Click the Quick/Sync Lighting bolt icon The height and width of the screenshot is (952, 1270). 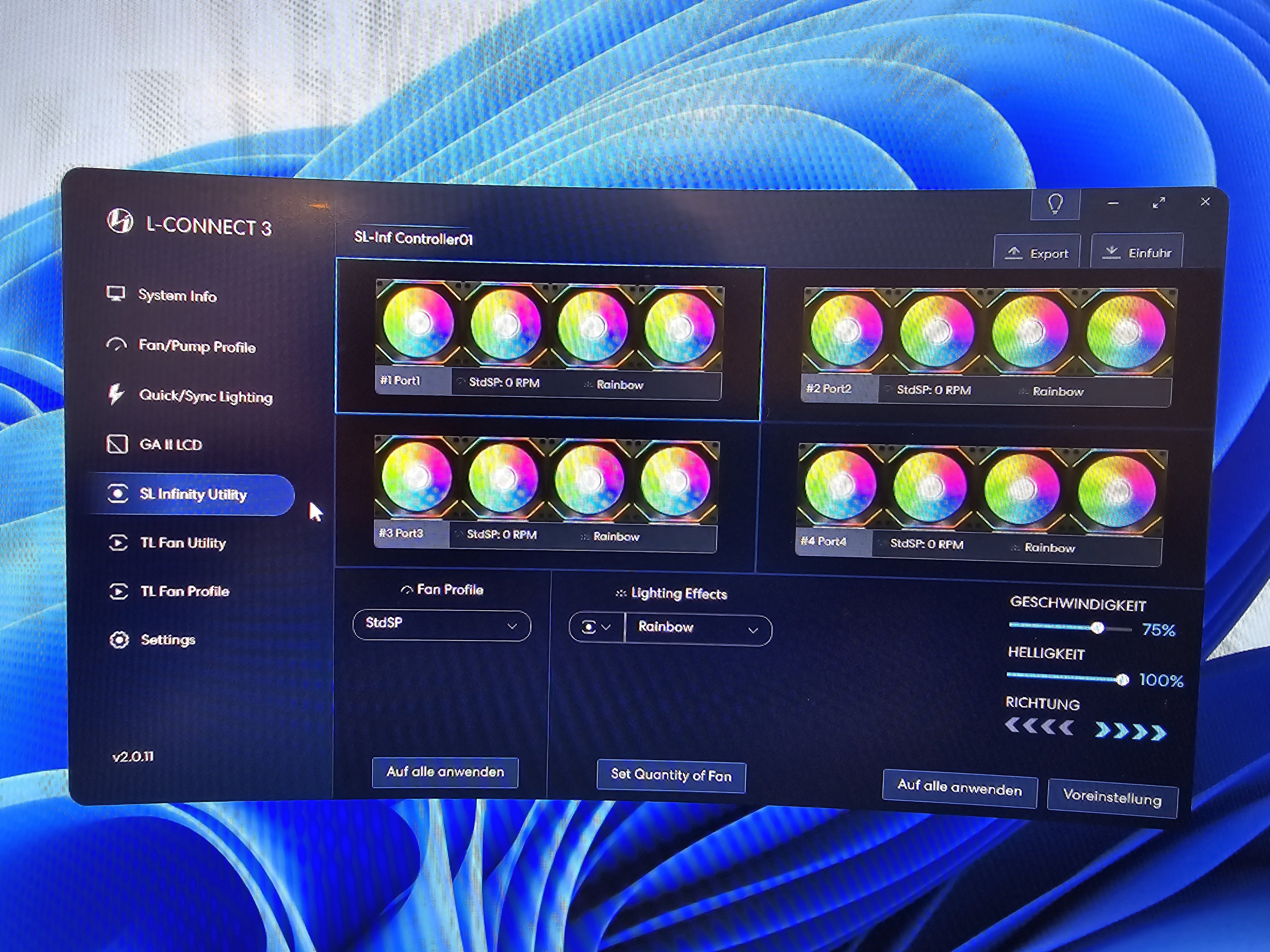click(x=116, y=394)
